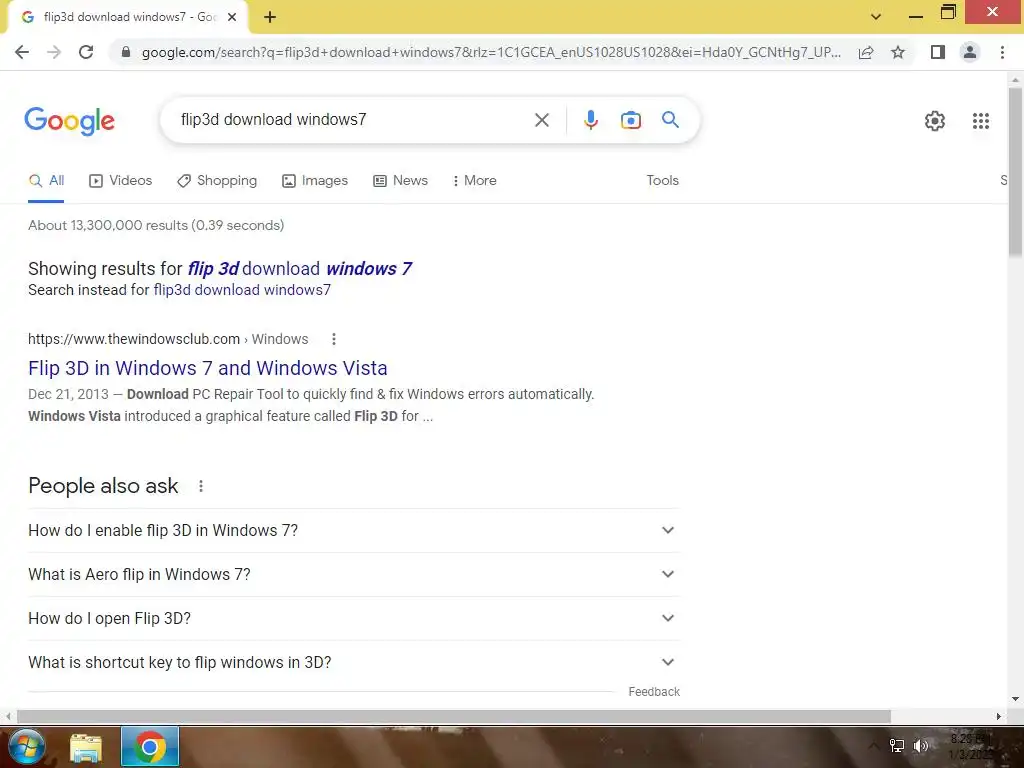The width and height of the screenshot is (1024, 768).
Task: Open Google quick settings gear
Action: coord(935,121)
